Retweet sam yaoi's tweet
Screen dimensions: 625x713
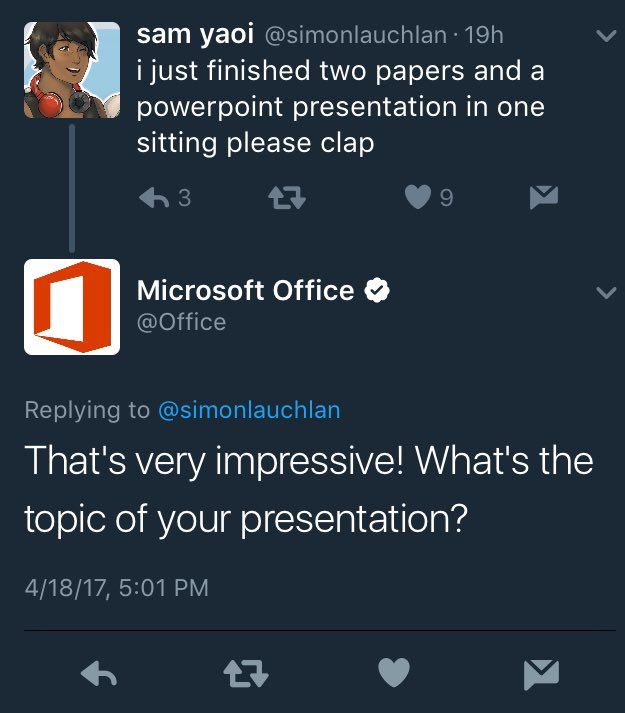tap(287, 198)
